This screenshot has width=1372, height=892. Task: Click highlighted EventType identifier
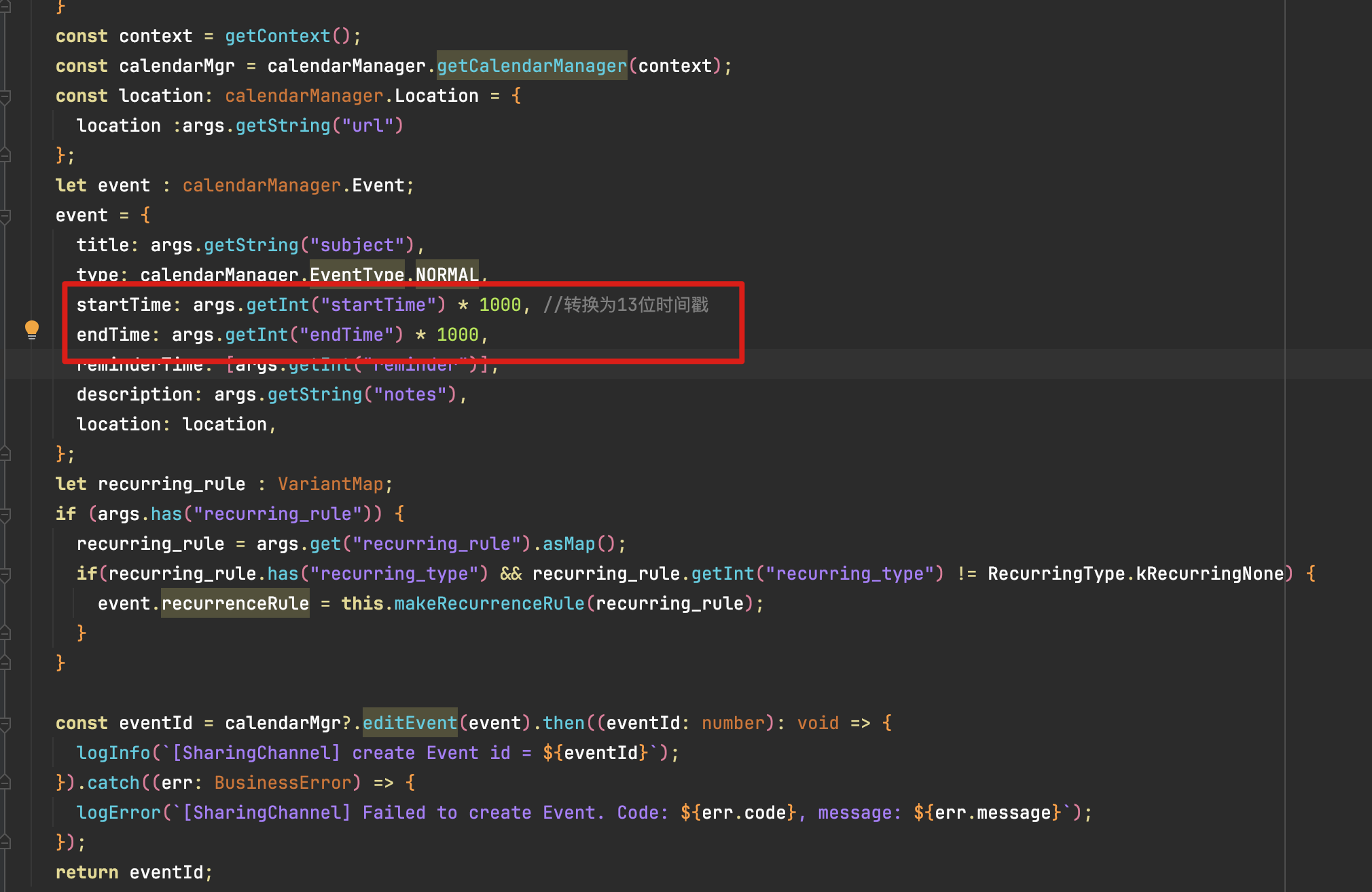[357, 274]
